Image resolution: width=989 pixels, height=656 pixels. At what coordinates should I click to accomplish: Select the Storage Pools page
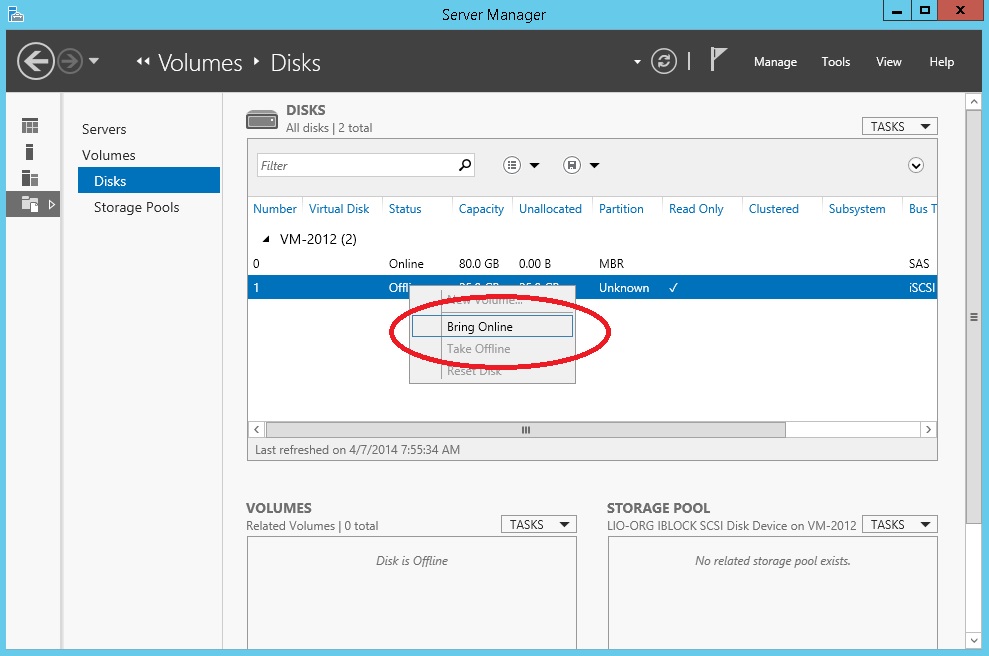coord(136,207)
